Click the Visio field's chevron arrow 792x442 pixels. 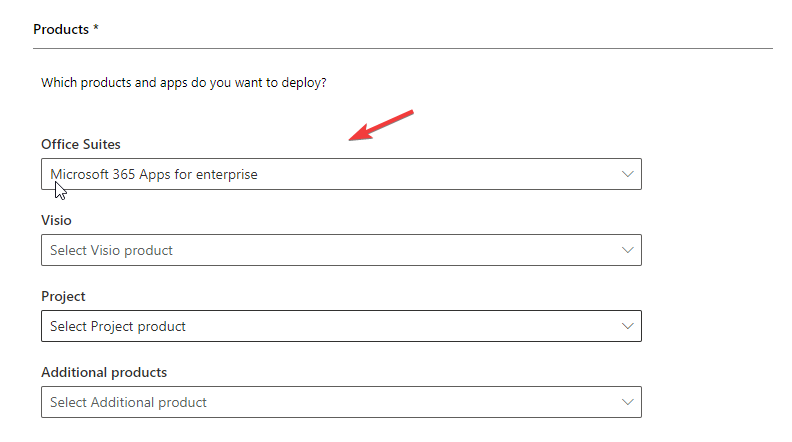(x=628, y=250)
